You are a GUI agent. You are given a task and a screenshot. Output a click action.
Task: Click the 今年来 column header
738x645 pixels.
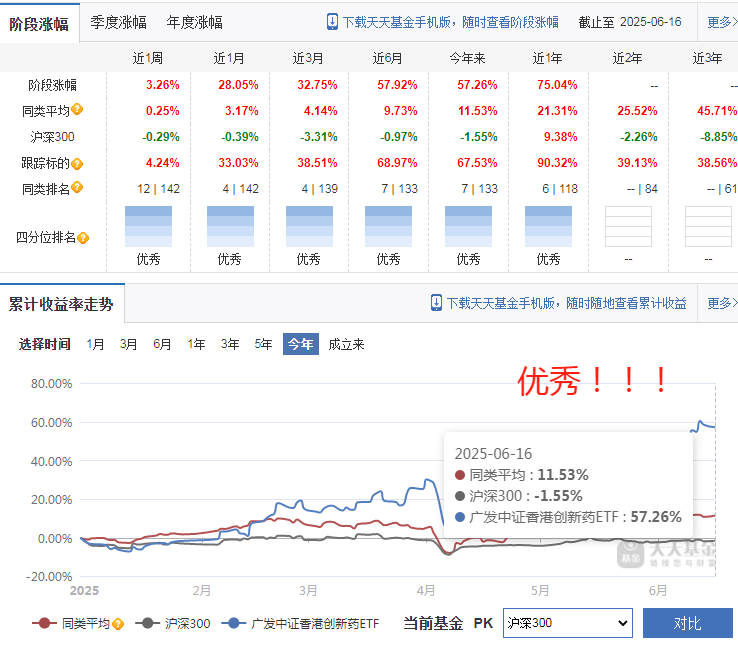(467, 58)
